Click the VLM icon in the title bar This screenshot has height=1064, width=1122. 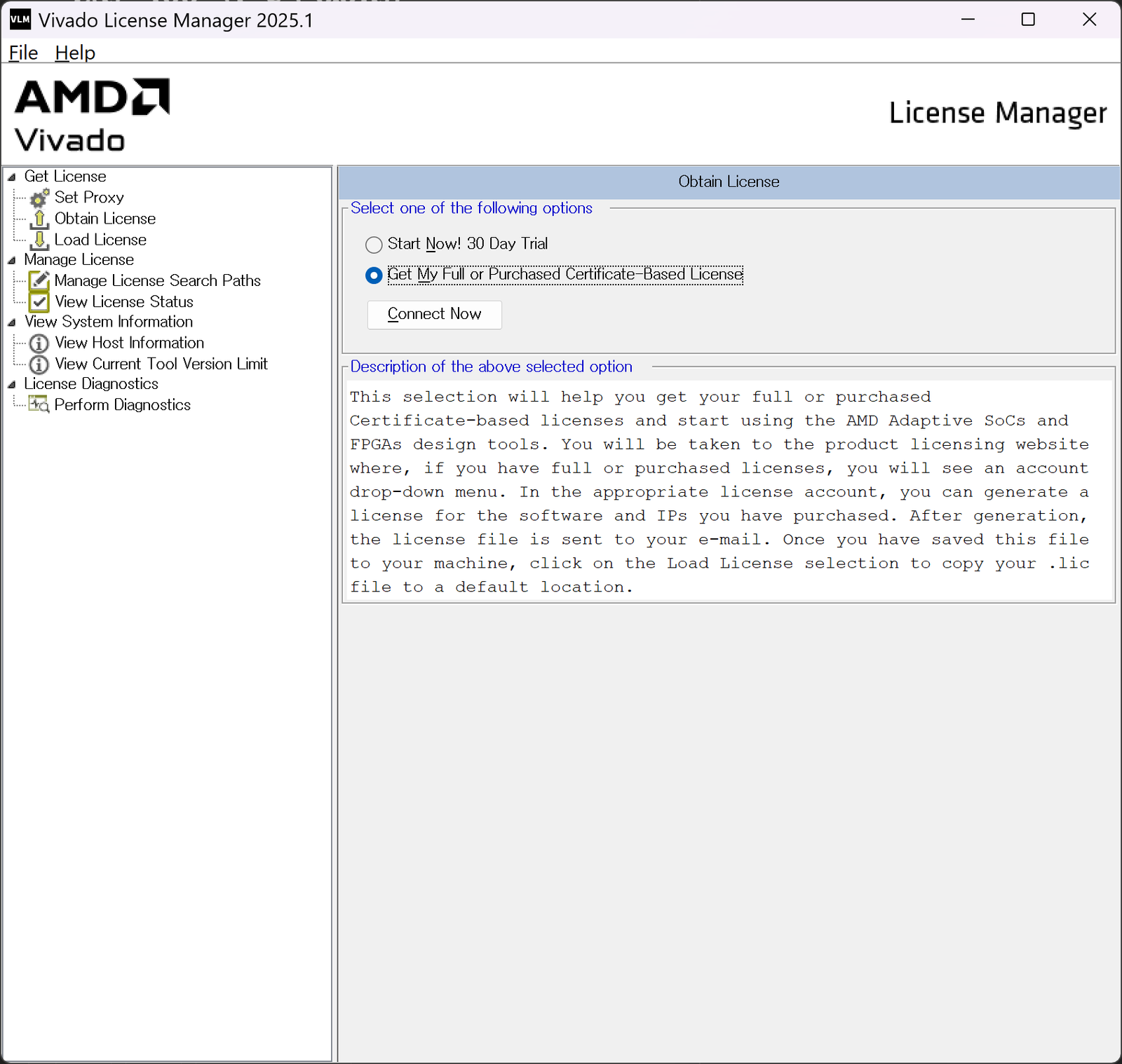click(x=20, y=20)
